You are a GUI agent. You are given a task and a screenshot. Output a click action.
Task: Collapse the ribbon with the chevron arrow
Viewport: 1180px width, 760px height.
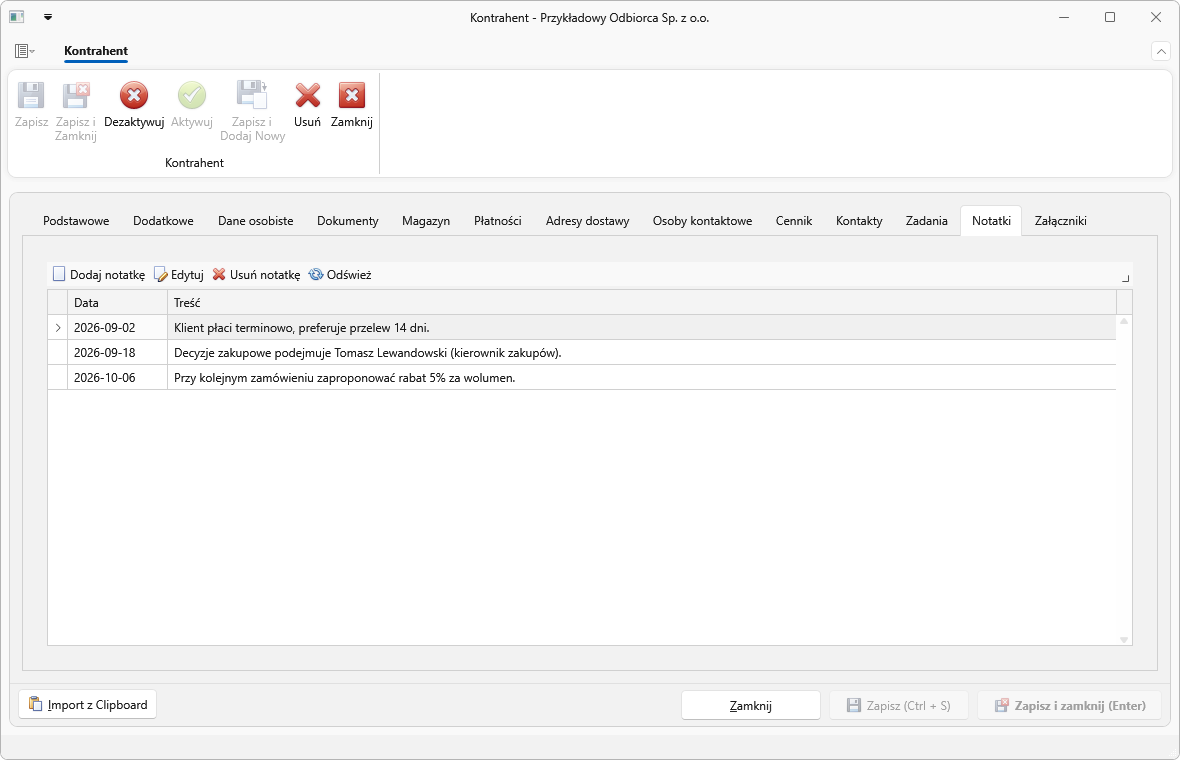1160,51
